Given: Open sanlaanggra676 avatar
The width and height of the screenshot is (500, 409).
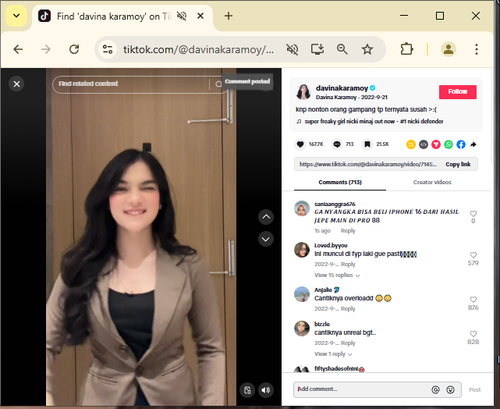Looking at the screenshot, I should [302, 208].
